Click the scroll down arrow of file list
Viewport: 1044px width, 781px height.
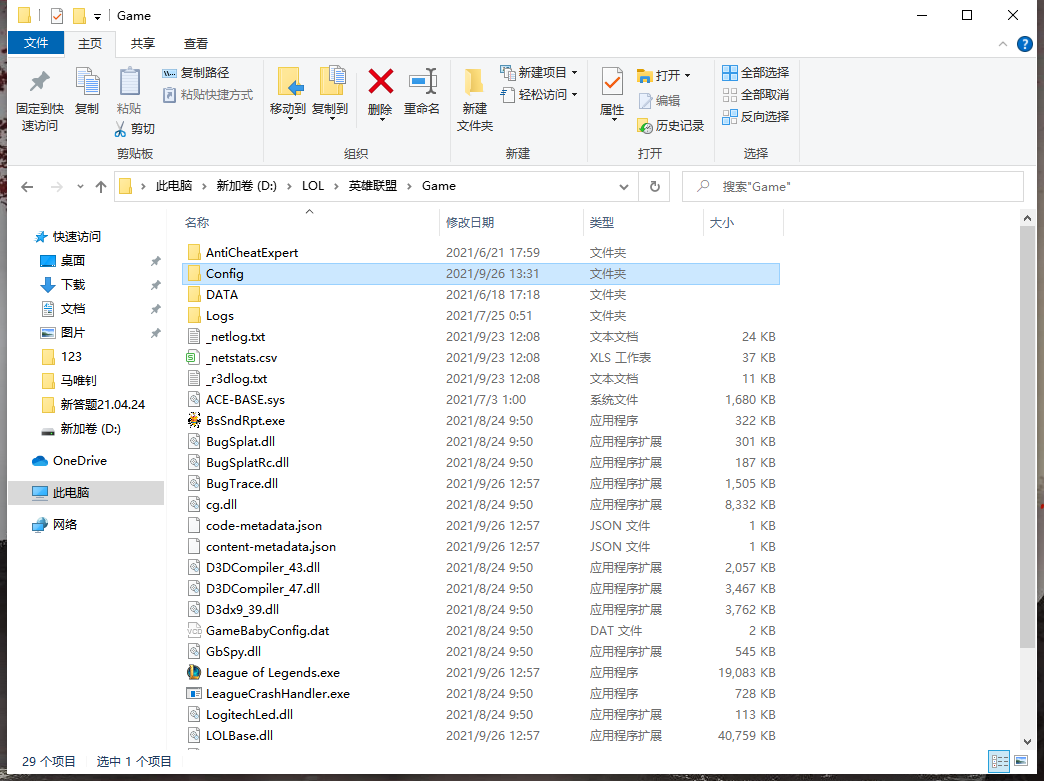pyautogui.click(x=1027, y=742)
